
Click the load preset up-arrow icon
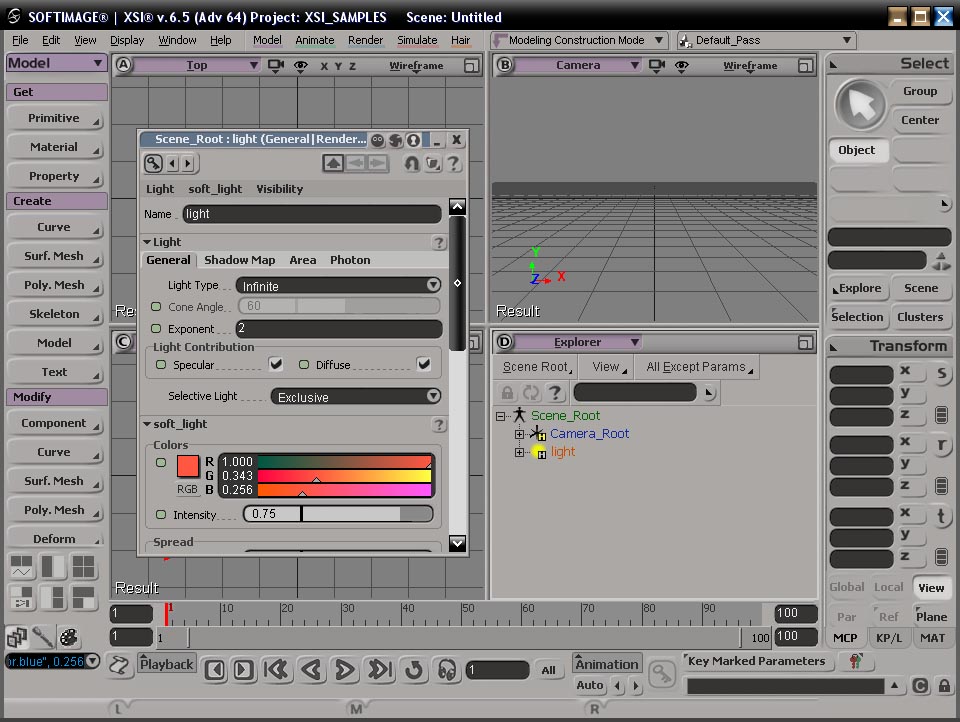[333, 163]
